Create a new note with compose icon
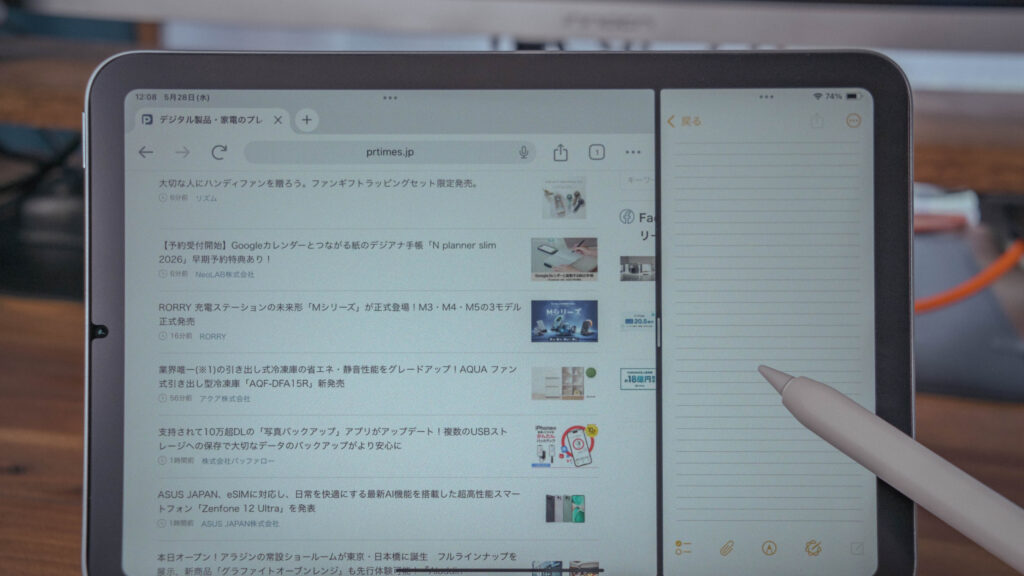This screenshot has height=576, width=1024. point(856,548)
